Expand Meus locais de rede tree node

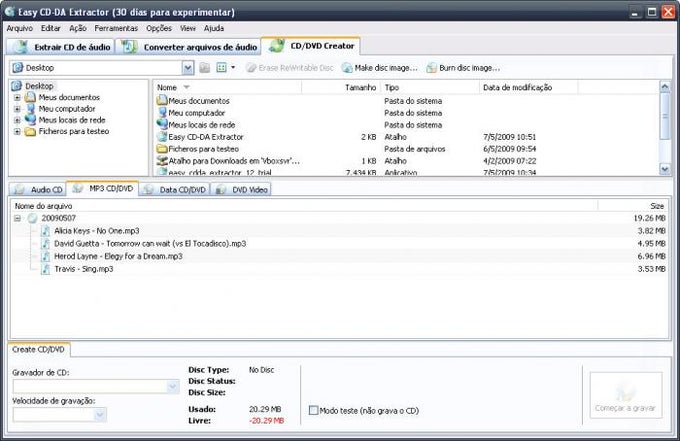(17, 120)
